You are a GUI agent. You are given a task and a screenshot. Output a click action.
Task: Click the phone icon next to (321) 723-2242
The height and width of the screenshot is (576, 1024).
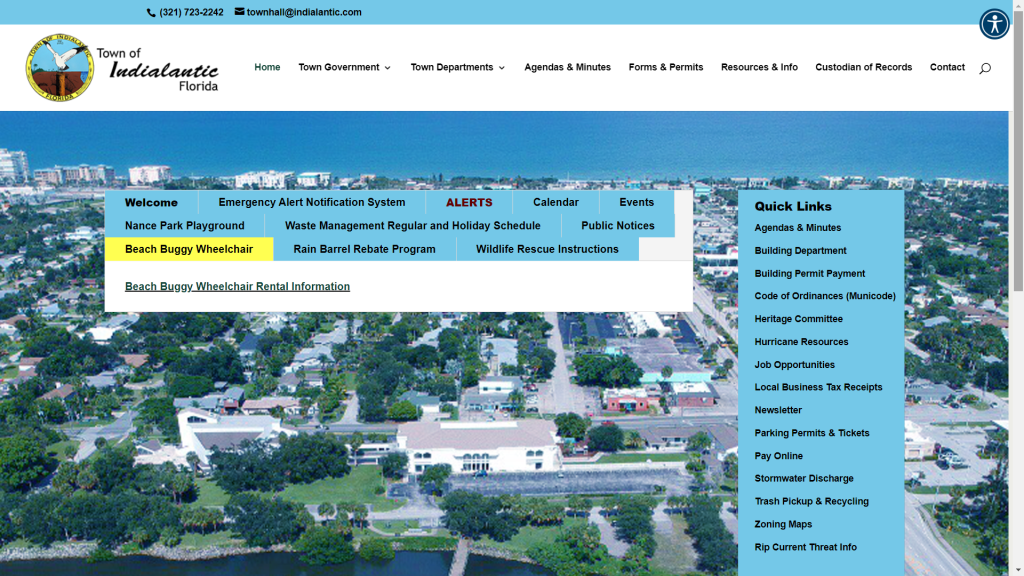tap(150, 12)
